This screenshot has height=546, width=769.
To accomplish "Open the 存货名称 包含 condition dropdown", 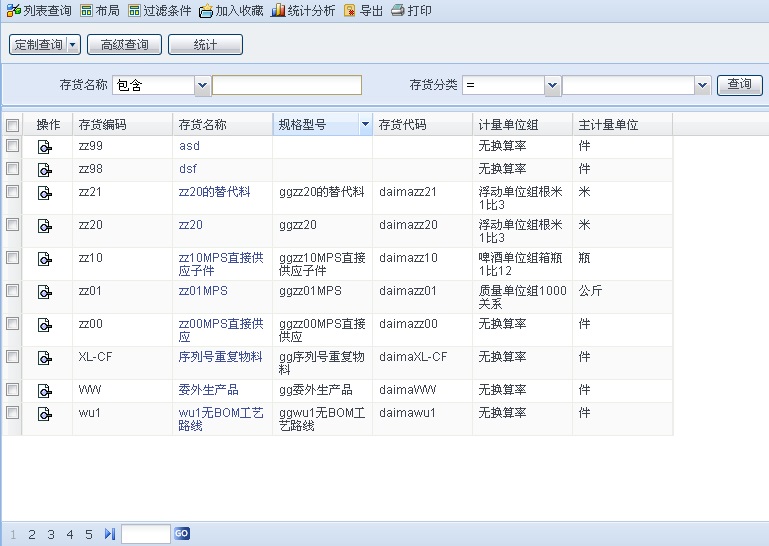I will coord(201,86).
